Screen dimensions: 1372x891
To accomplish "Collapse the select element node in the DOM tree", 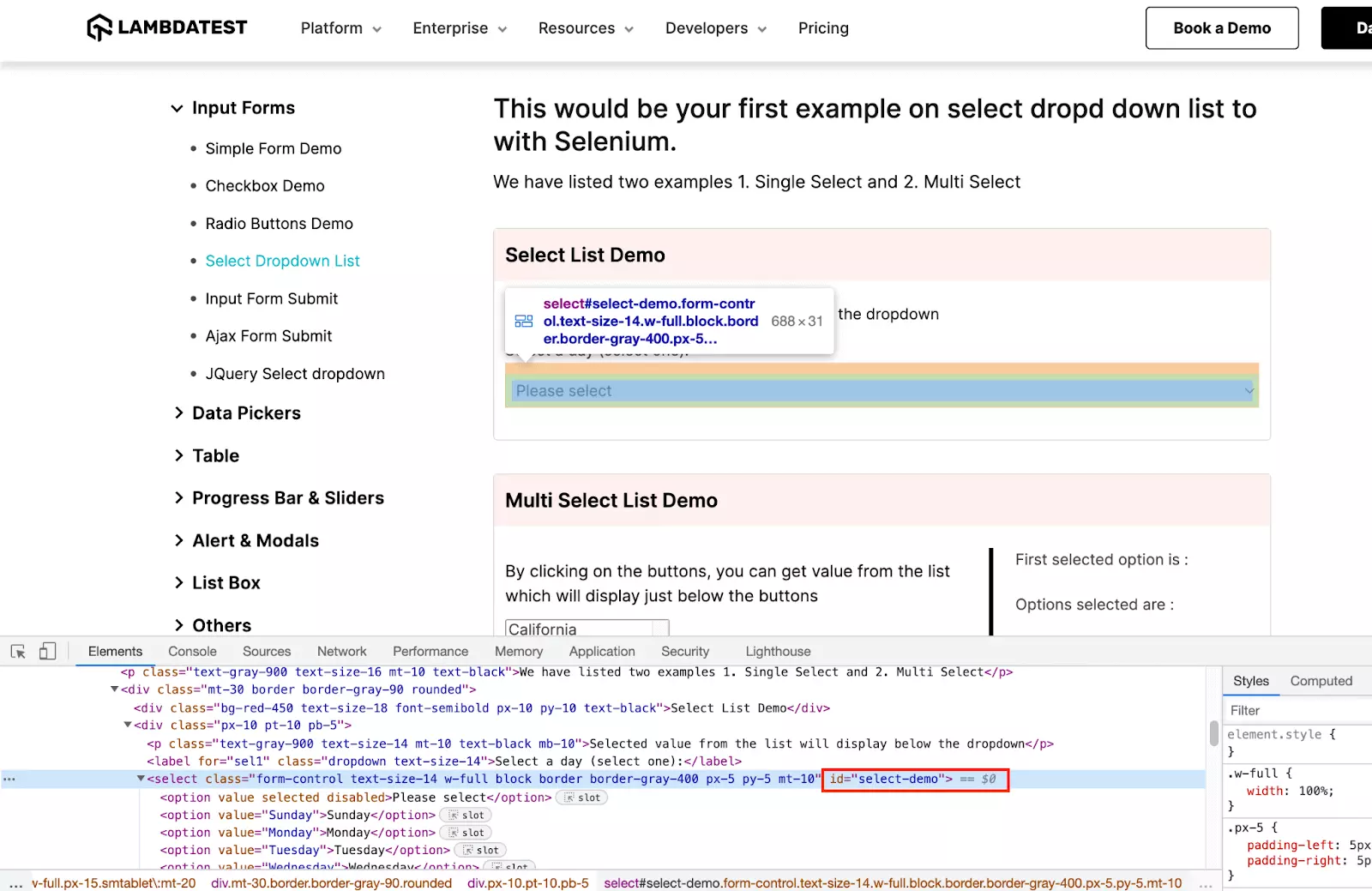I will [141, 779].
